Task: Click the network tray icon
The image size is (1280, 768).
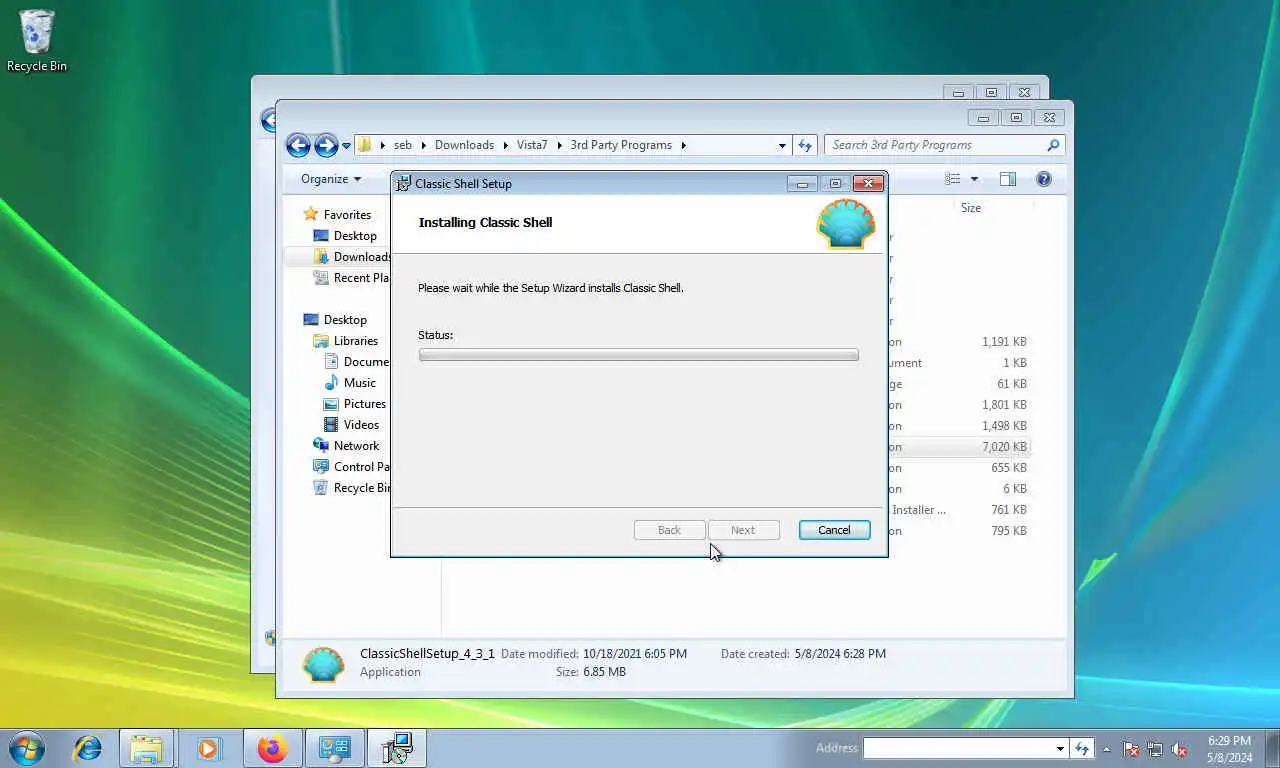Action: (x=1155, y=749)
